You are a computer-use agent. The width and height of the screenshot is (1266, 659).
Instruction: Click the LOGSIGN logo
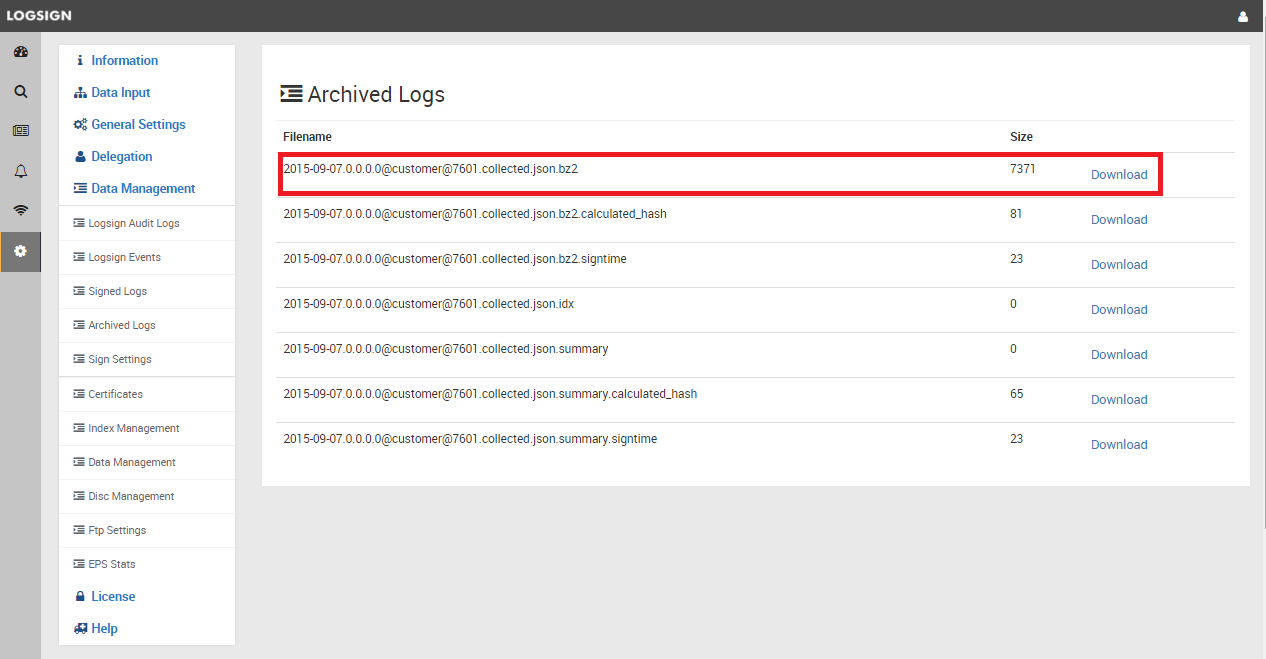coord(39,16)
